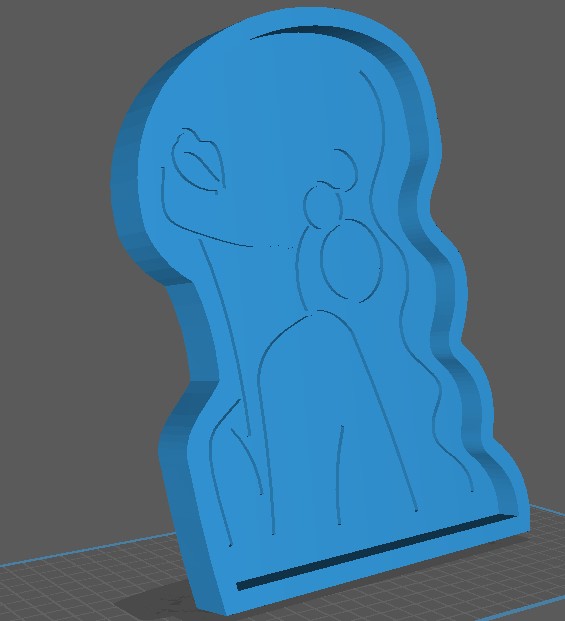Click the engraved lips on the model
Screen dimensions: 565x621
(198, 161)
